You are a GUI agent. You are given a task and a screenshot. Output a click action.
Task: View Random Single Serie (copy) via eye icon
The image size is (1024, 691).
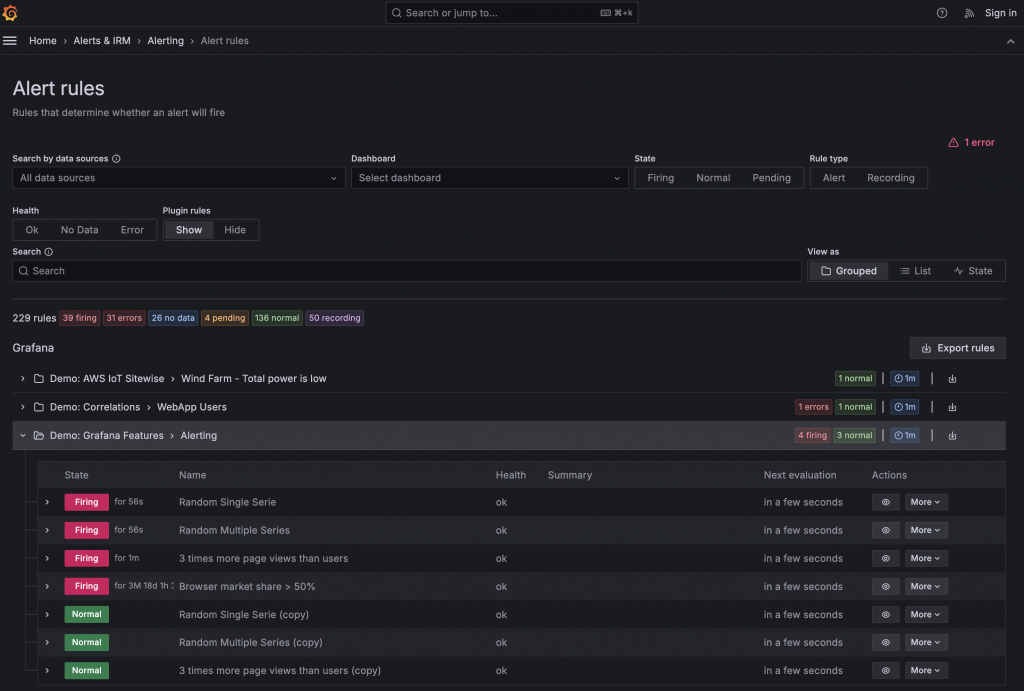[886, 615]
